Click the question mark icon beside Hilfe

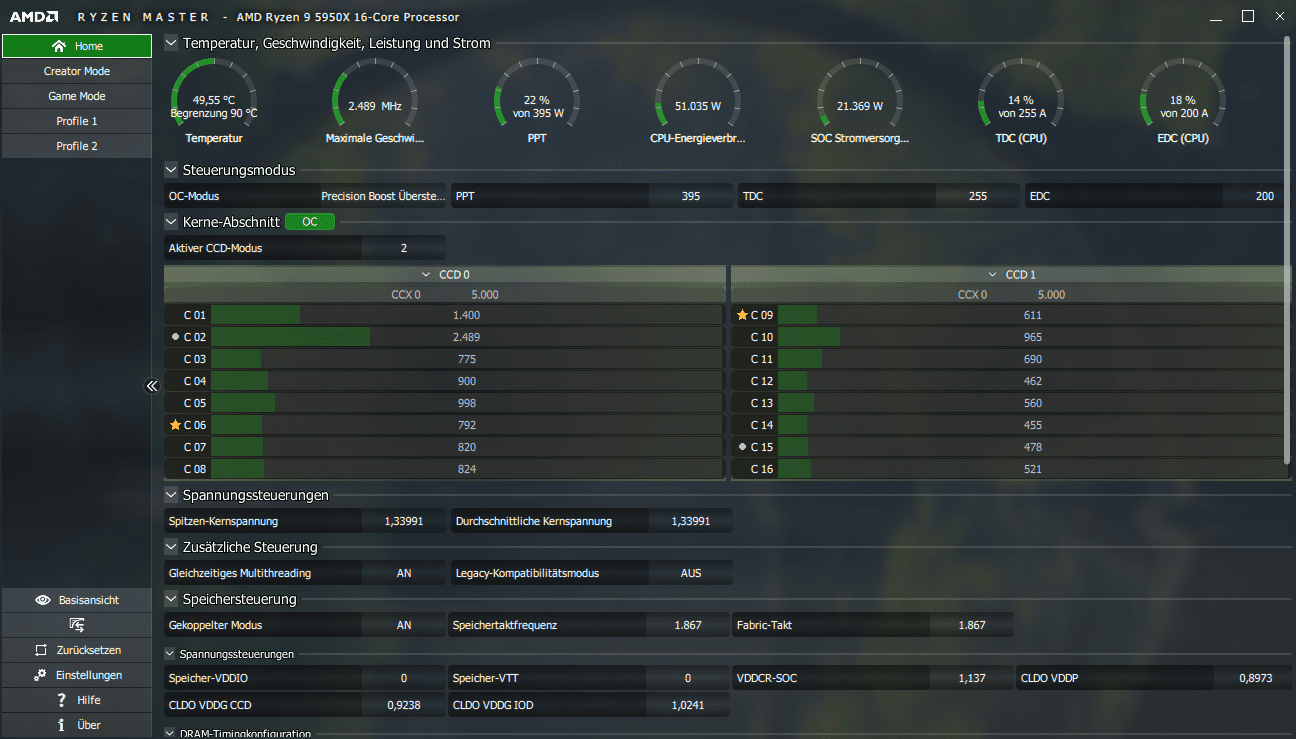pyautogui.click(x=61, y=700)
